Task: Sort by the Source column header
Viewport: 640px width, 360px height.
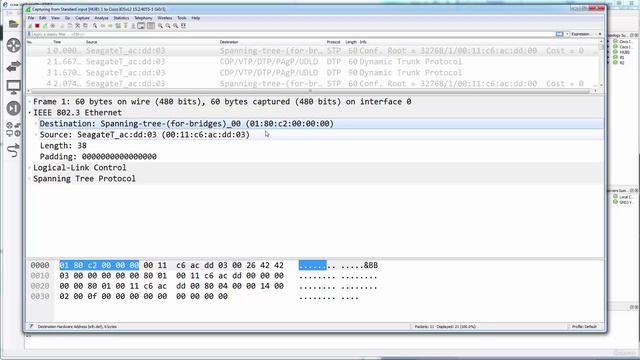Action: coord(91,42)
